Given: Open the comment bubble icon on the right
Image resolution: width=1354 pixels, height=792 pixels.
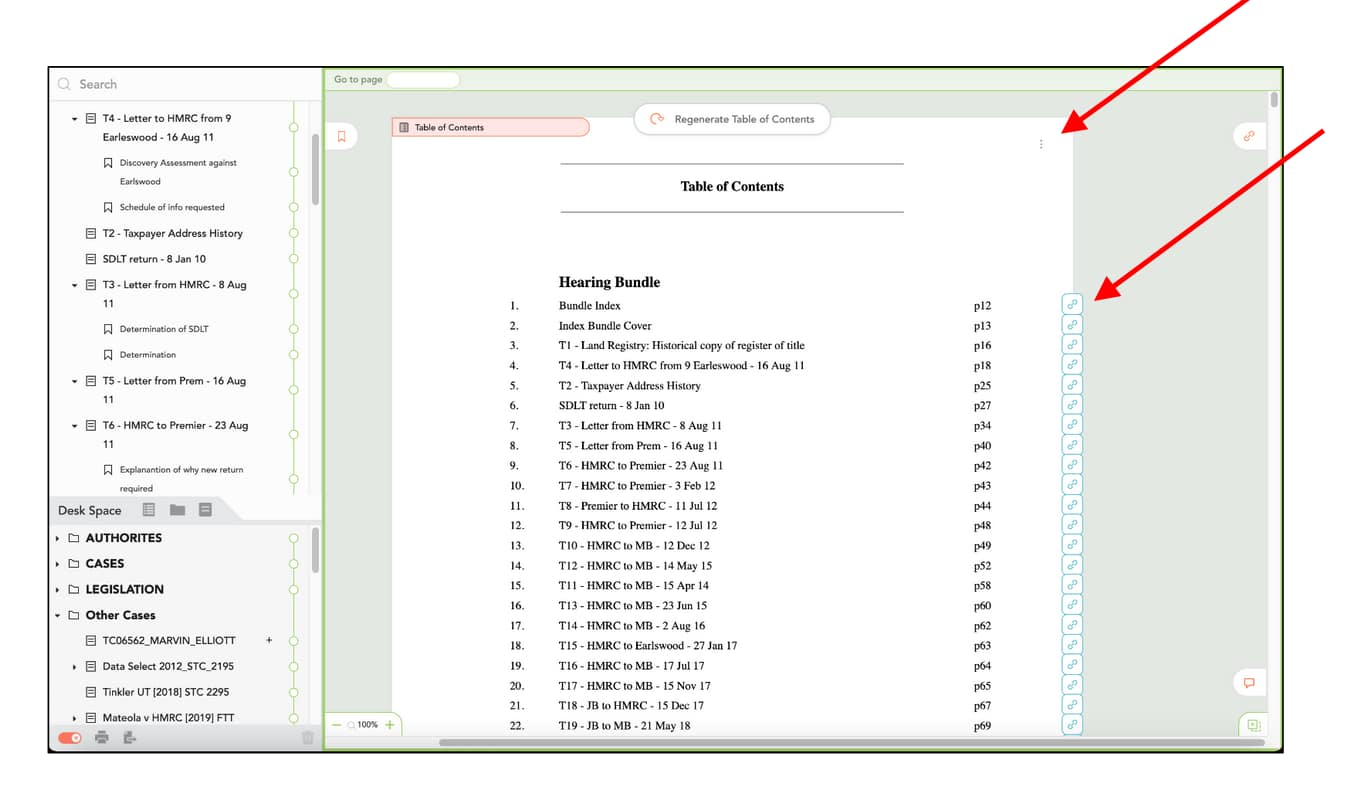Looking at the screenshot, I should [x=1248, y=682].
